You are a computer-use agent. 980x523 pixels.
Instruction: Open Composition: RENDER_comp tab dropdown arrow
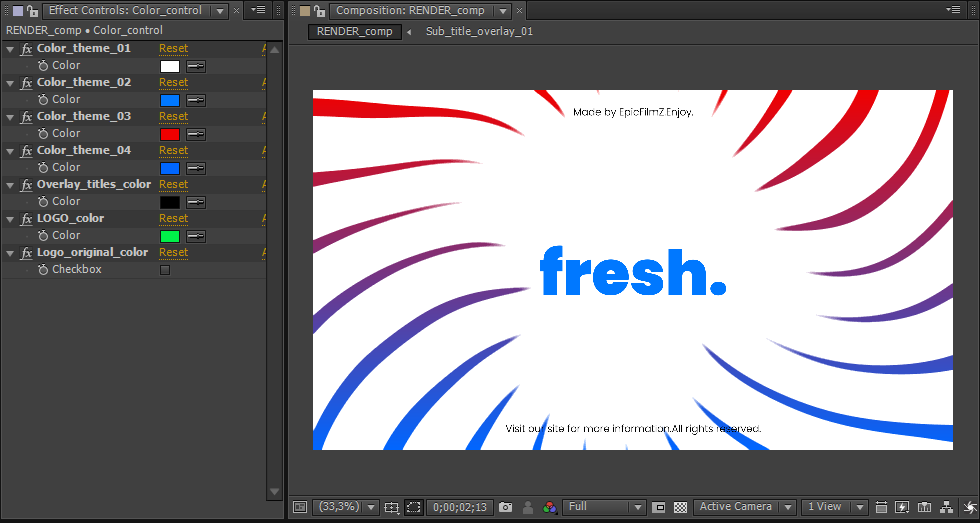pyautogui.click(x=501, y=11)
